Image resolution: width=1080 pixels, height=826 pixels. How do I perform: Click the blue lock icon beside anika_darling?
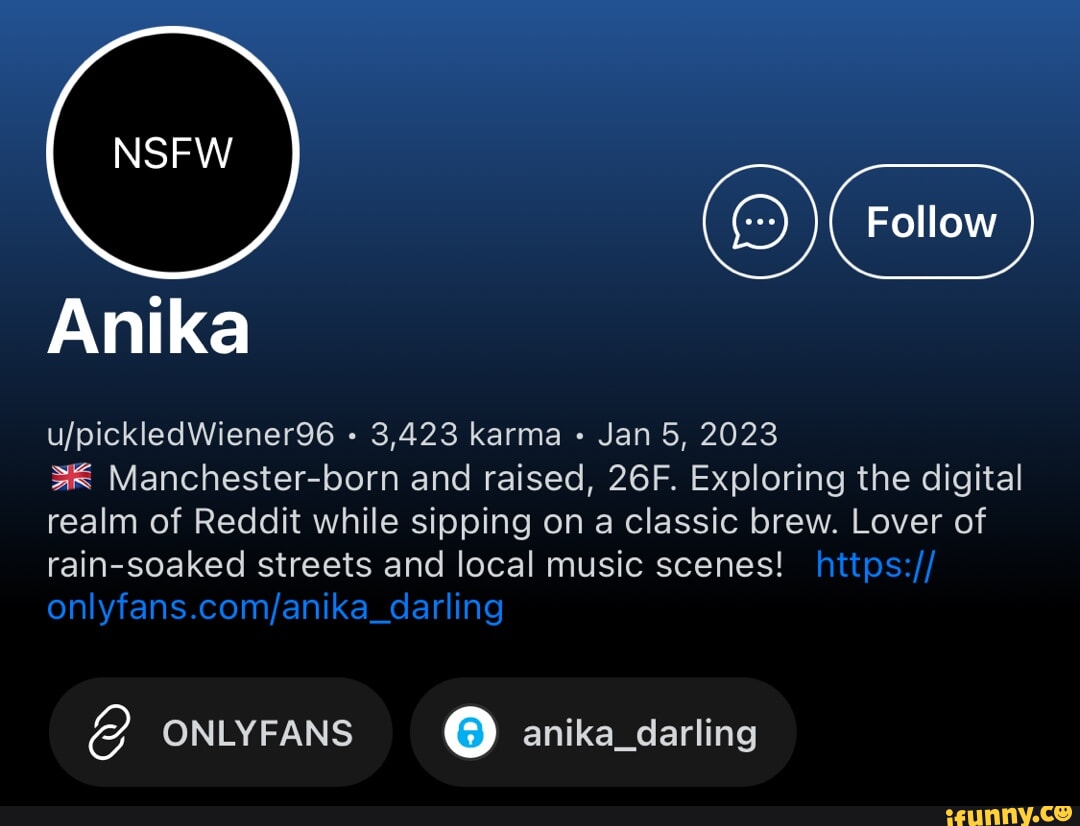[x=470, y=733]
